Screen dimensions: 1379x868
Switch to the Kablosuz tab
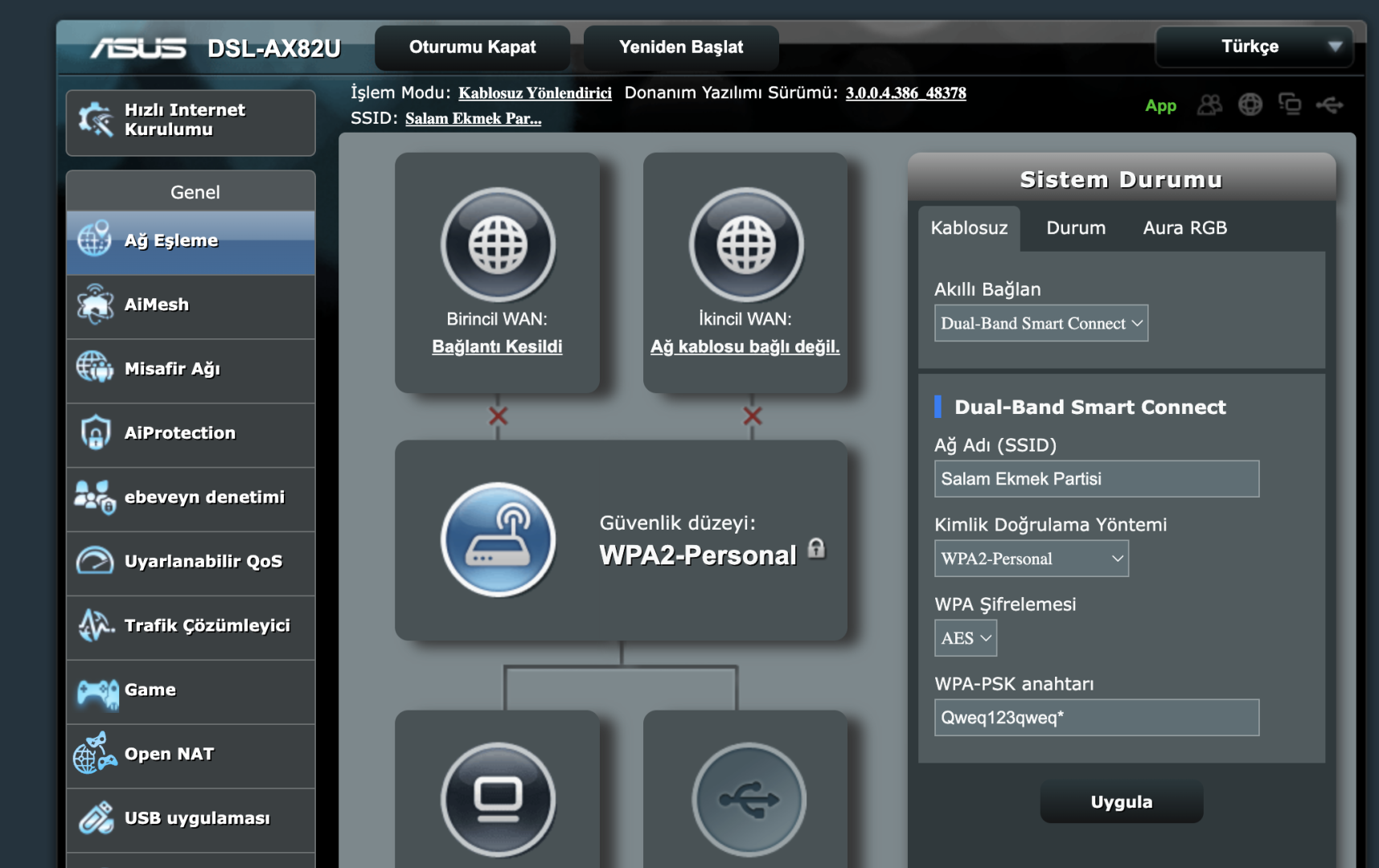coord(969,228)
